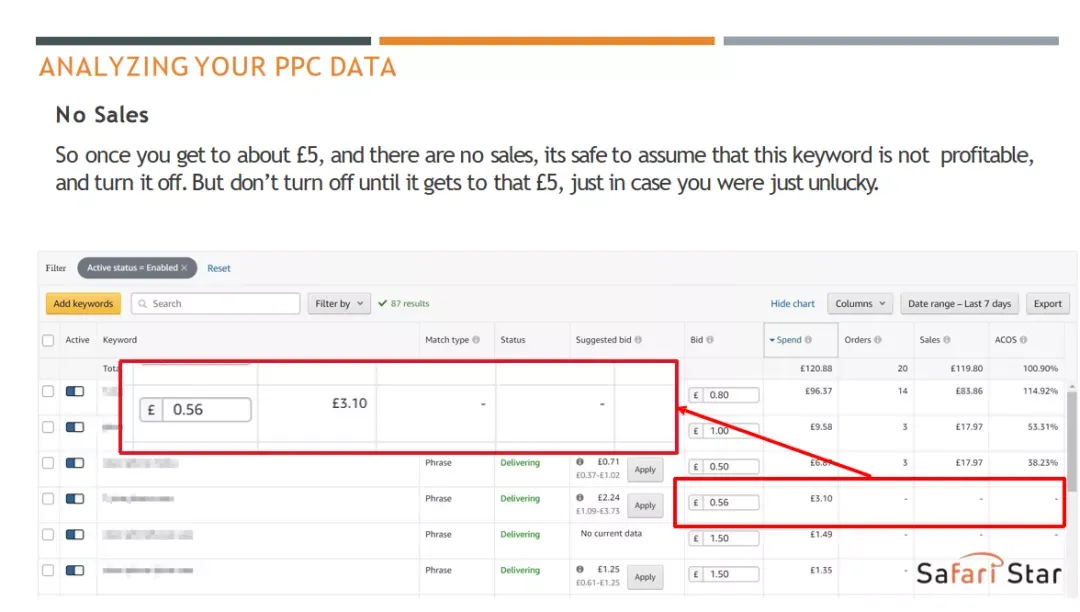Click the info icon beside Match type
This screenshot has height=612, width=1080.
[x=476, y=340]
